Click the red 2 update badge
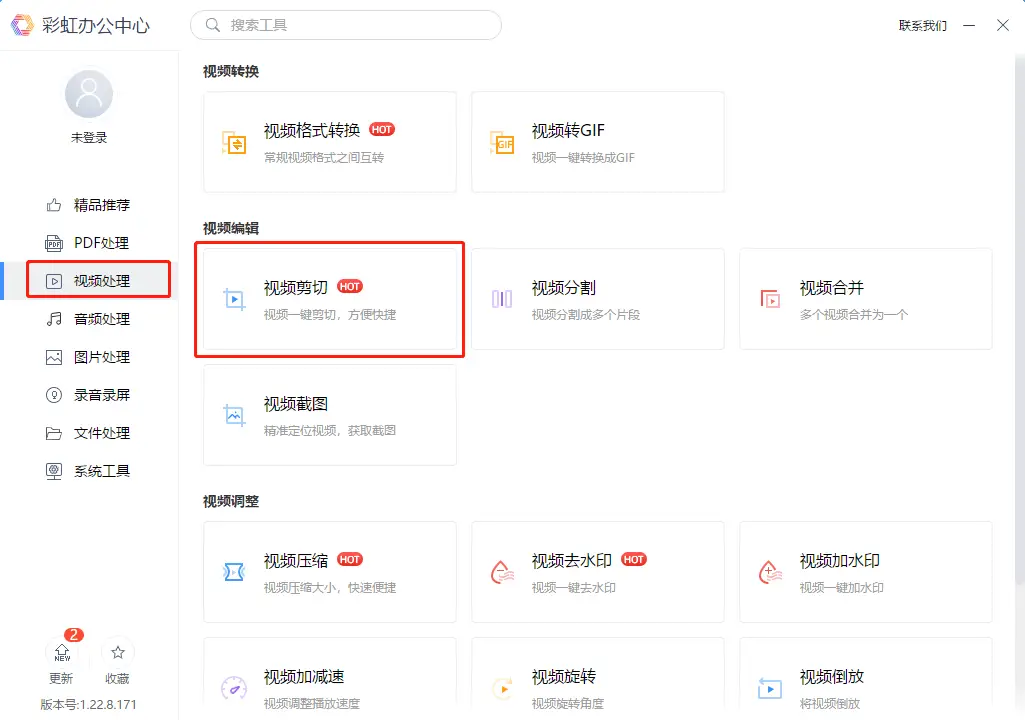The image size is (1025, 720). click(73, 635)
